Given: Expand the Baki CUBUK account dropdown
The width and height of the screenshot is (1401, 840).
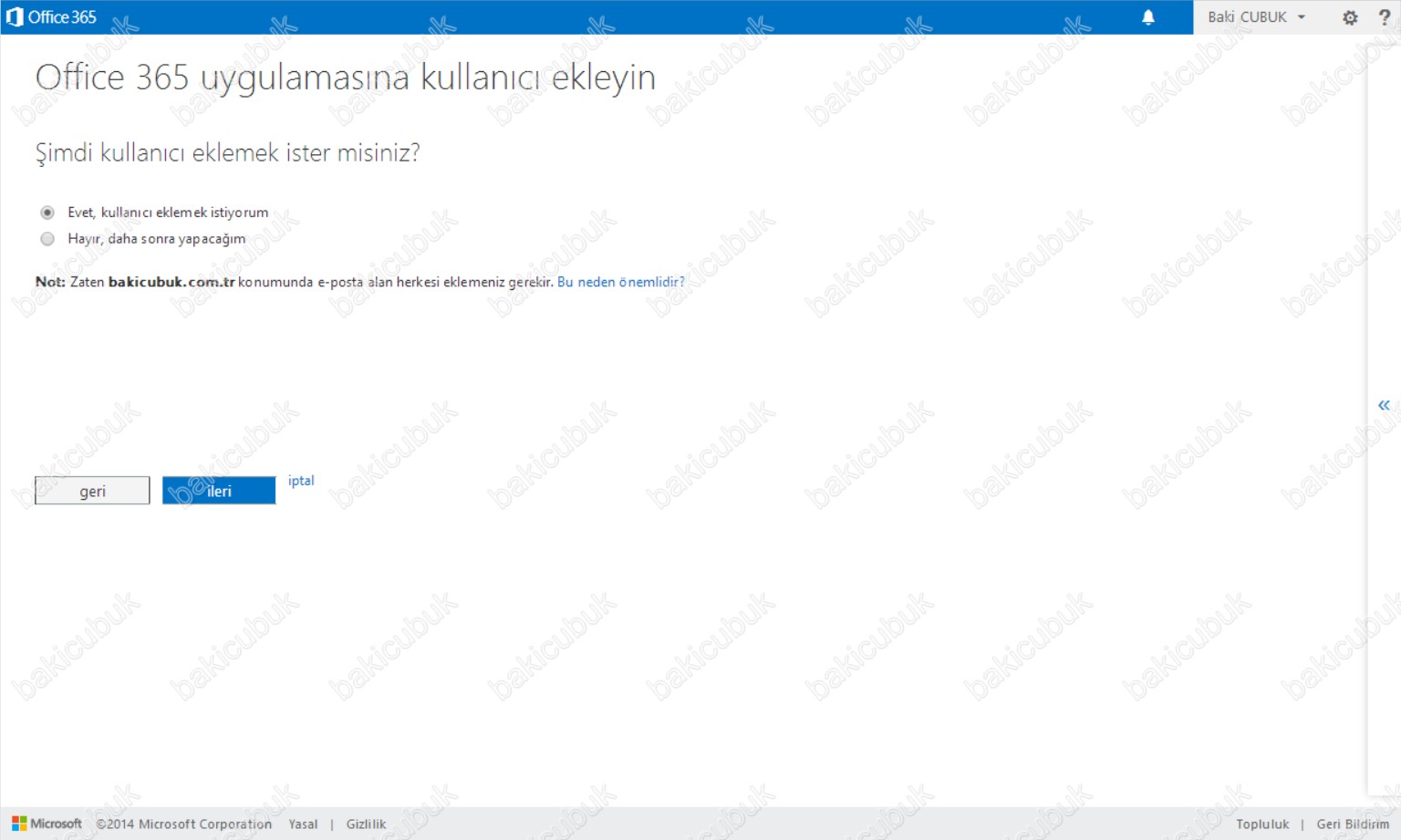Looking at the screenshot, I should (1256, 16).
